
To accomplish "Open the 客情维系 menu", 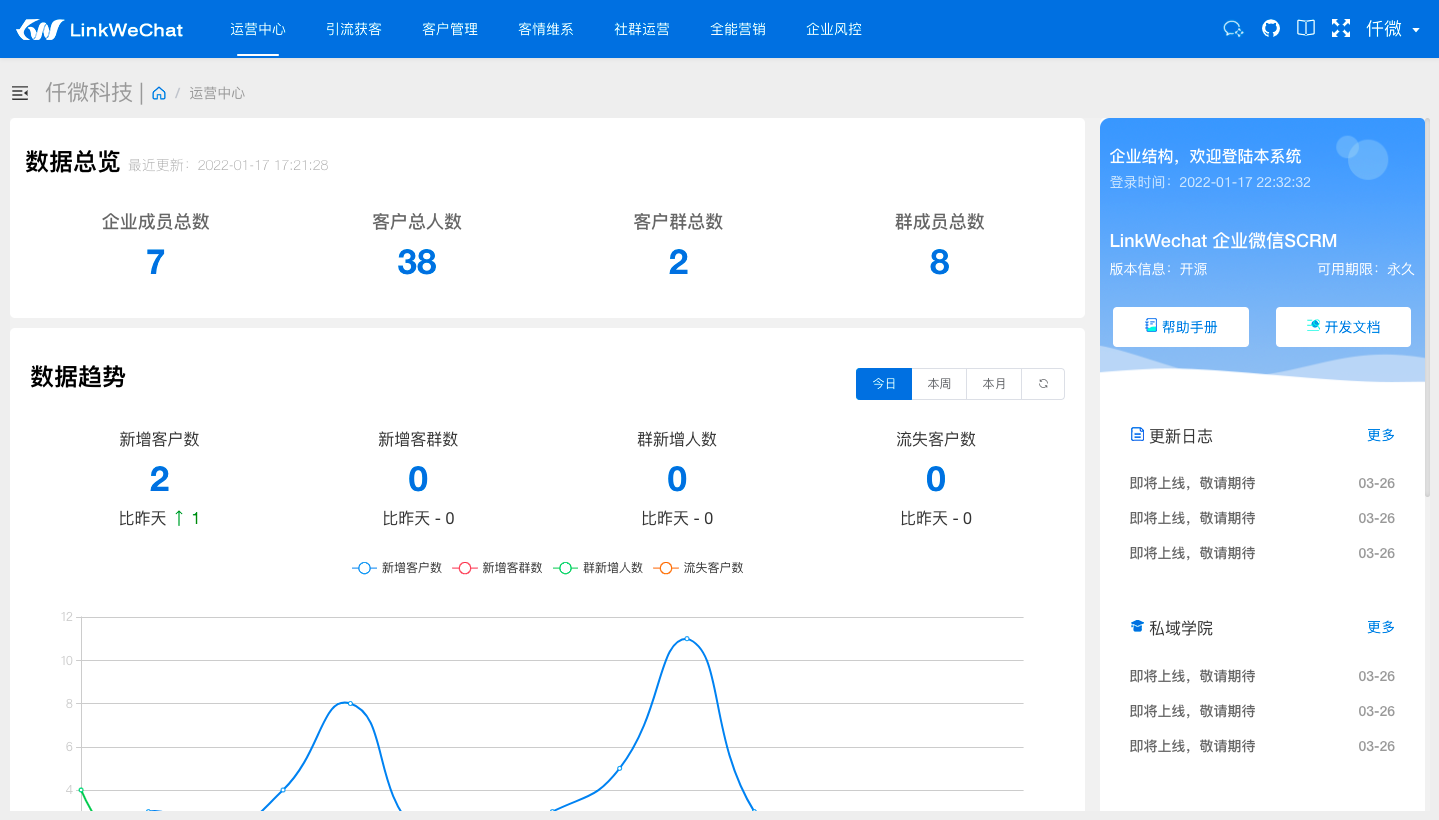I will 546,29.
